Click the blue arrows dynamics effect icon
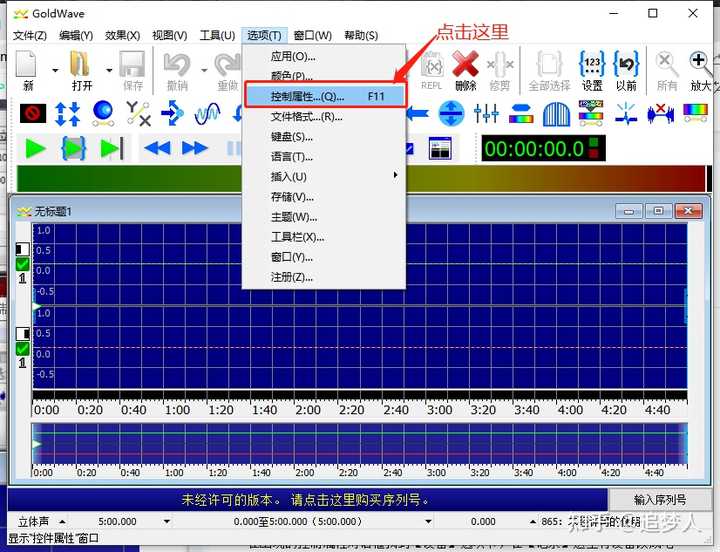This screenshot has height=552, width=720. point(68,113)
